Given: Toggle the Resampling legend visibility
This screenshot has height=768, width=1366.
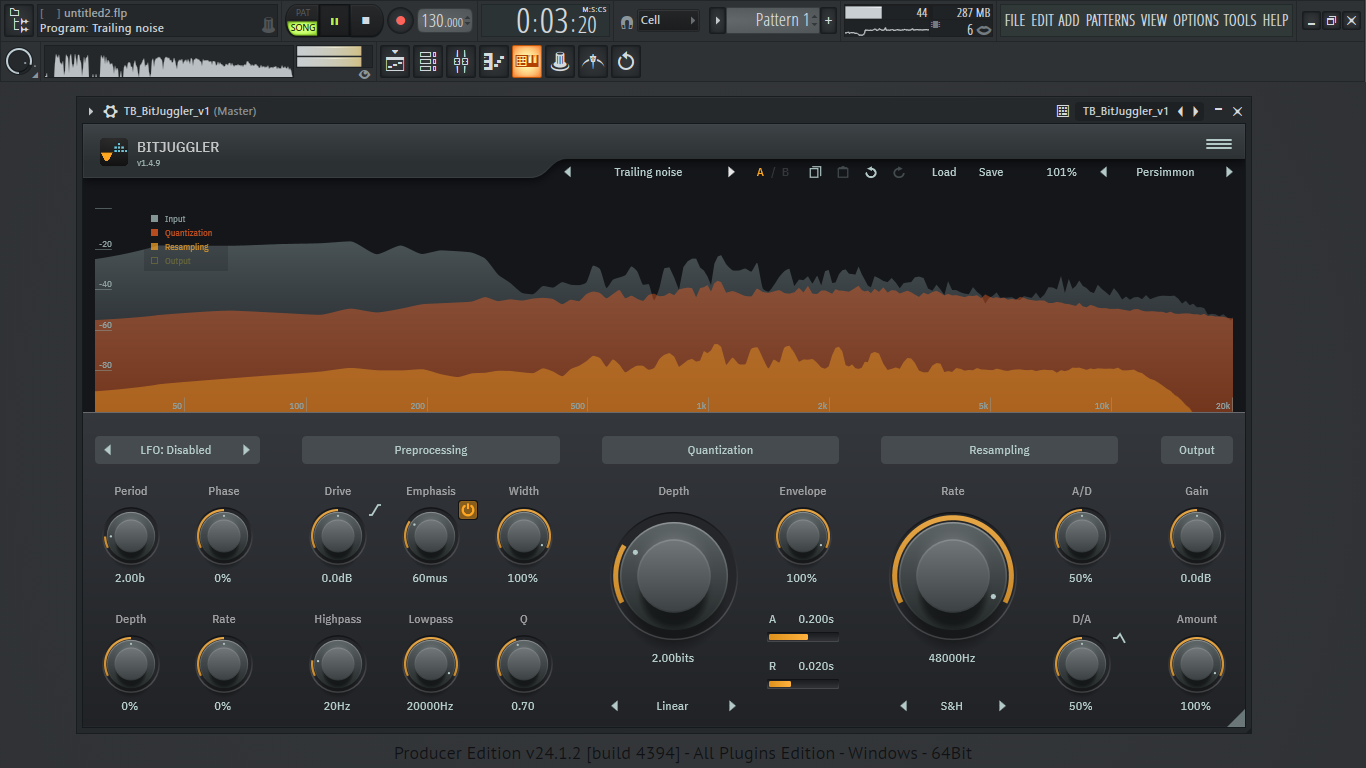Looking at the screenshot, I should pos(180,247).
